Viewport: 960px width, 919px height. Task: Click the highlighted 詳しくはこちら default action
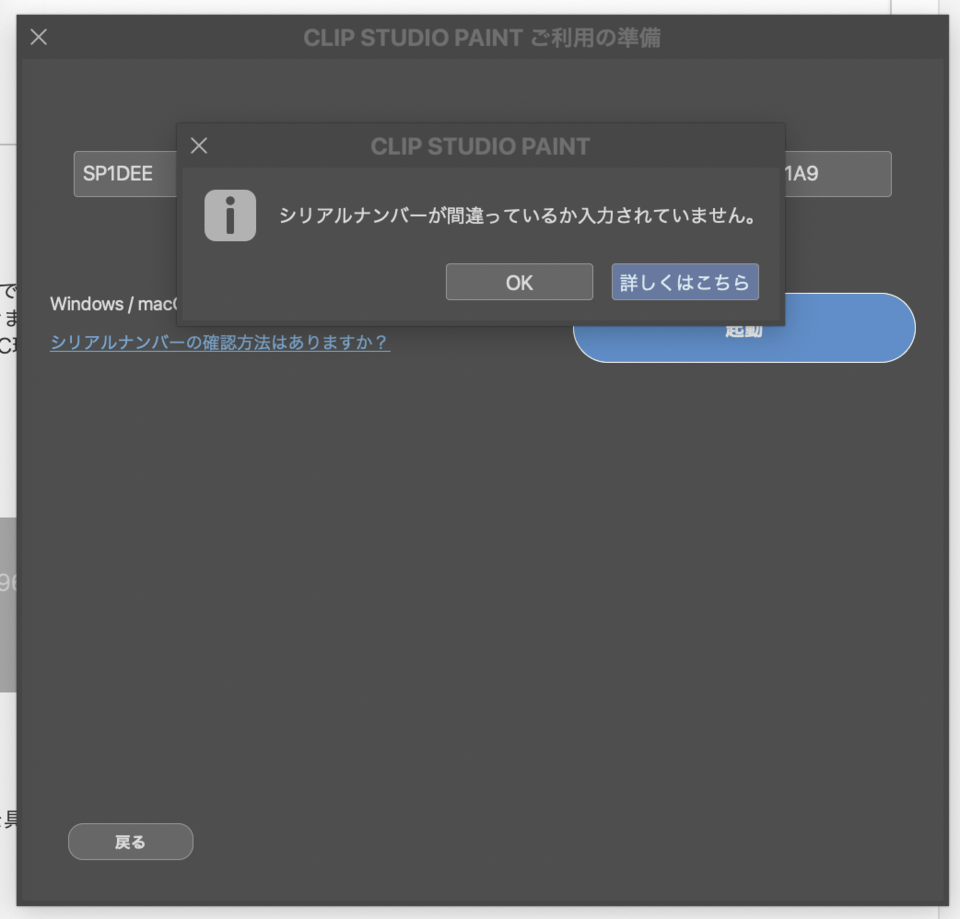684,281
